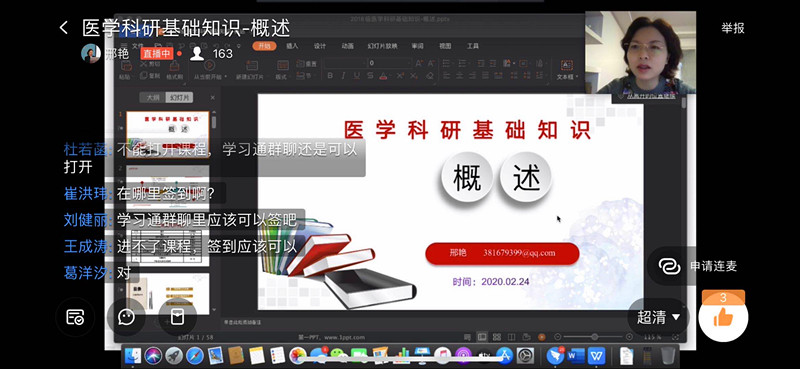This screenshot has height=369, width=800.
Task: Open the 文本框 text box dropdown
Action: 566,77
